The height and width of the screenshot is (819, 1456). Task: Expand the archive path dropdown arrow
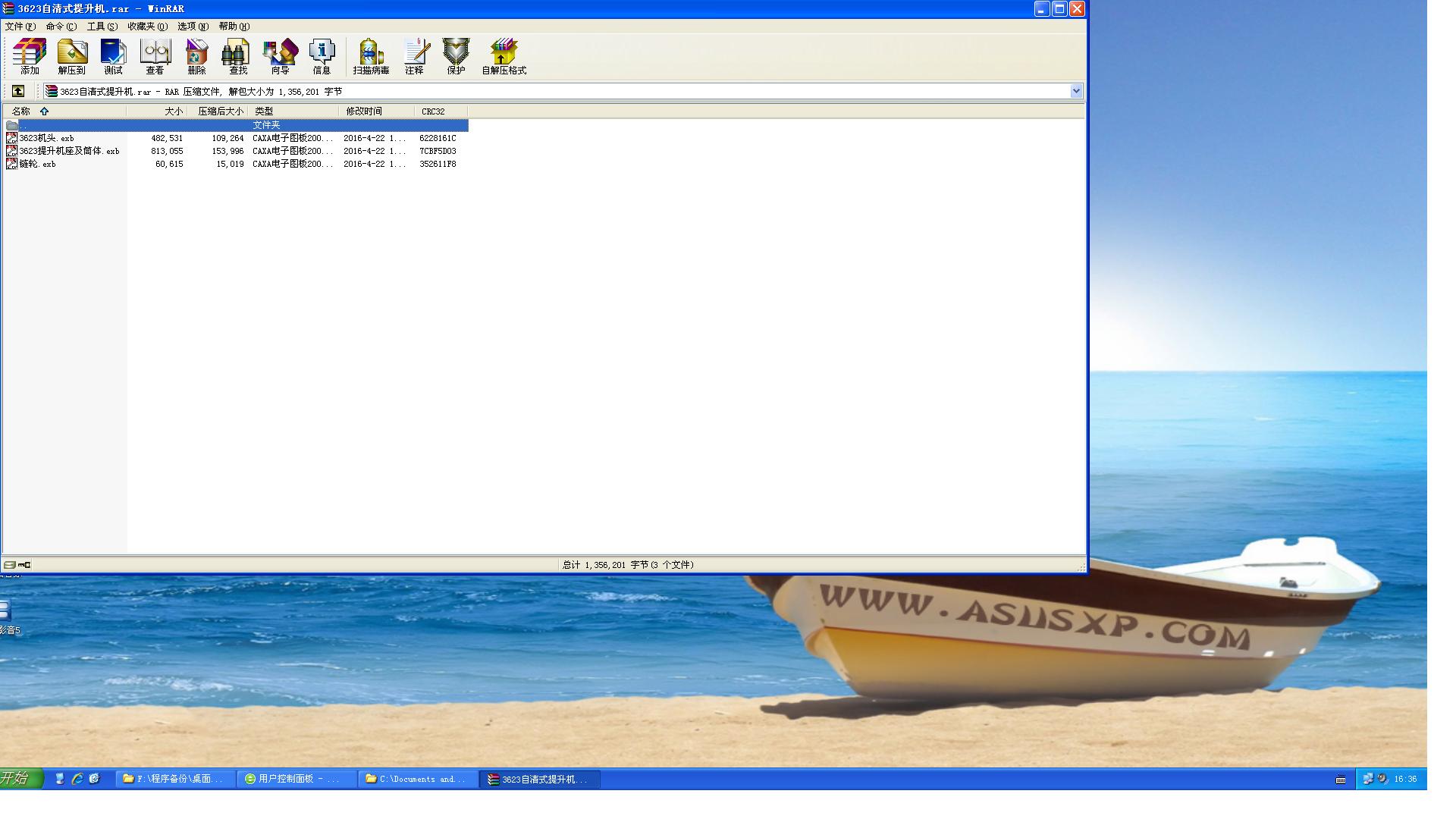coord(1075,91)
